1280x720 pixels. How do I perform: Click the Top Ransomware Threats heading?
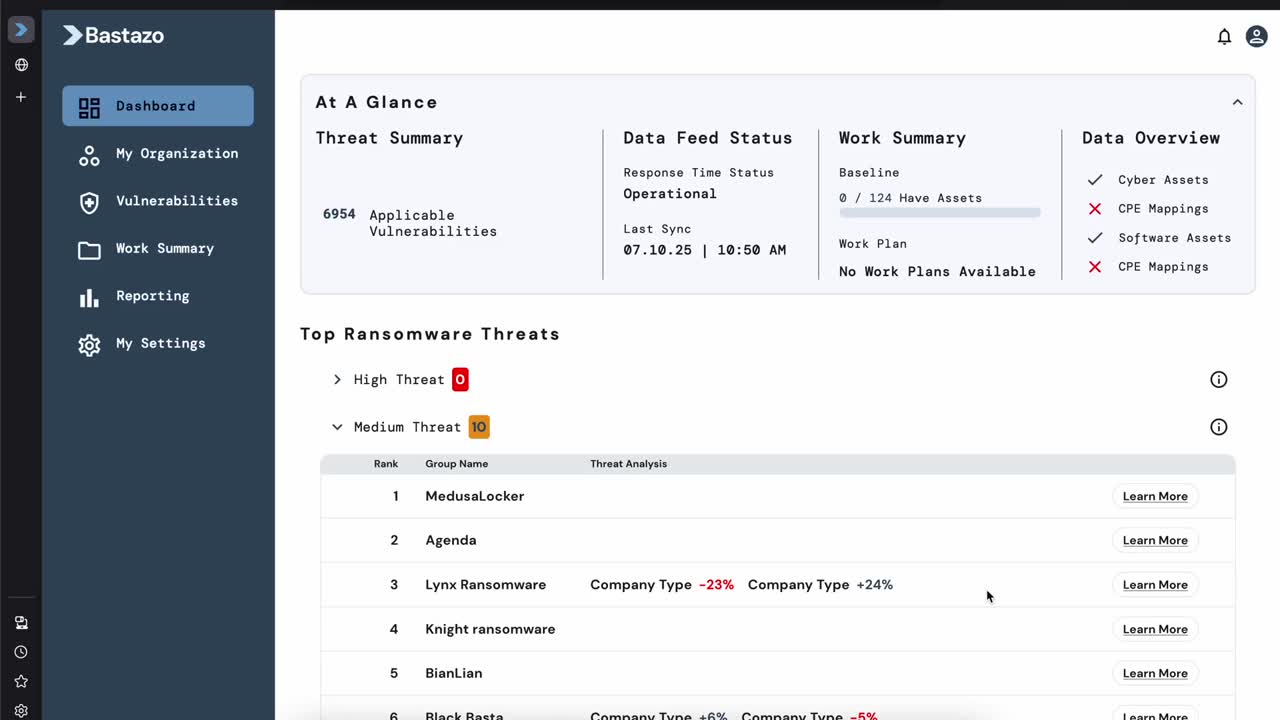coord(430,334)
